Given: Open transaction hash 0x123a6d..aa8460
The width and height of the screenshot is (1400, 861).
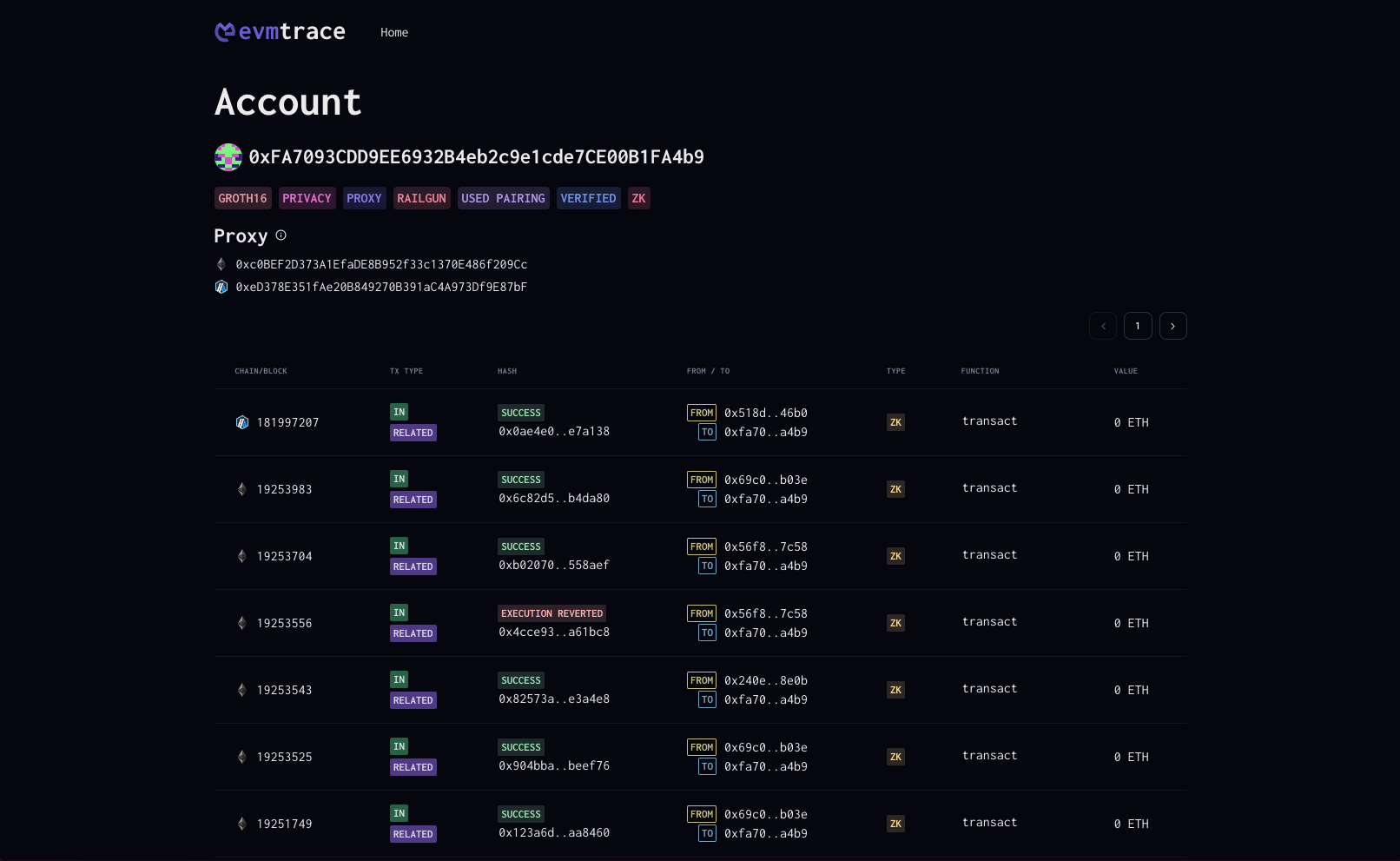Looking at the screenshot, I should (554, 832).
